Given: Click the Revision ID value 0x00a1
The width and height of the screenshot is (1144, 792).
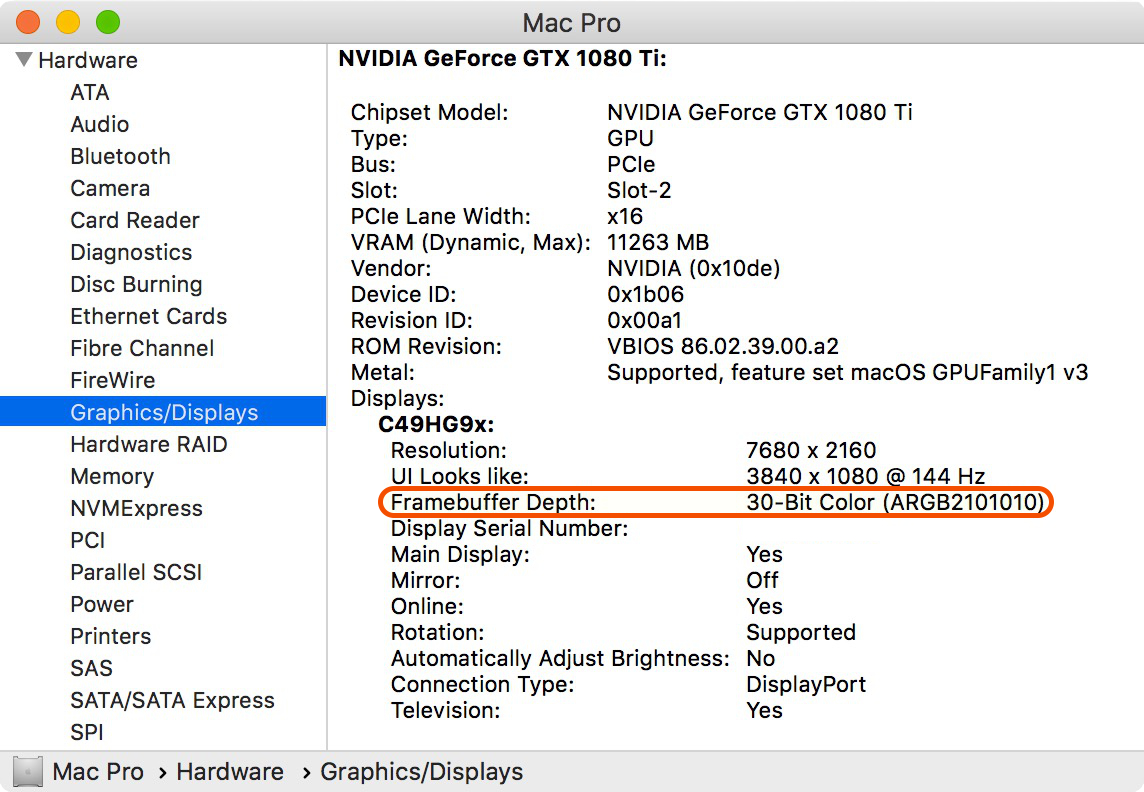Looking at the screenshot, I should (644, 321).
